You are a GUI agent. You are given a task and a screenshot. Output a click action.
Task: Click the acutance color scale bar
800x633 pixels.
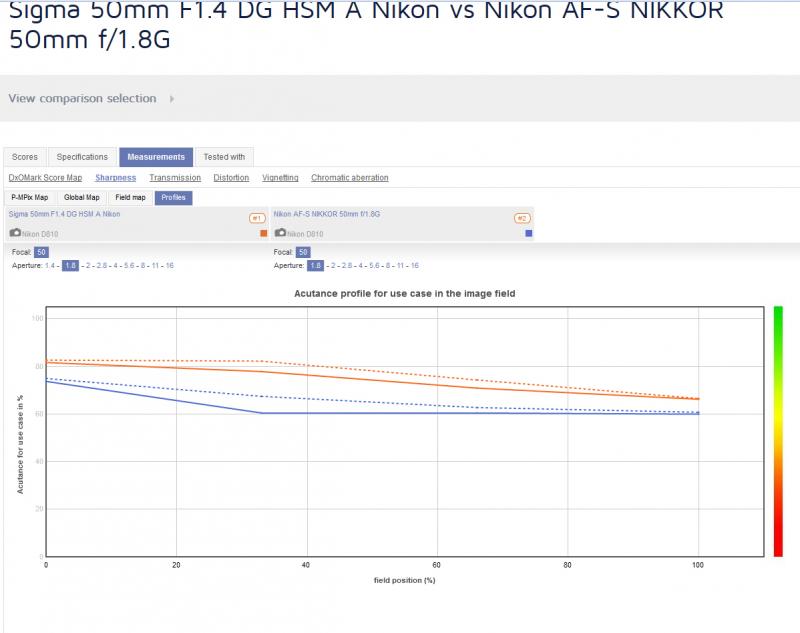pos(778,432)
